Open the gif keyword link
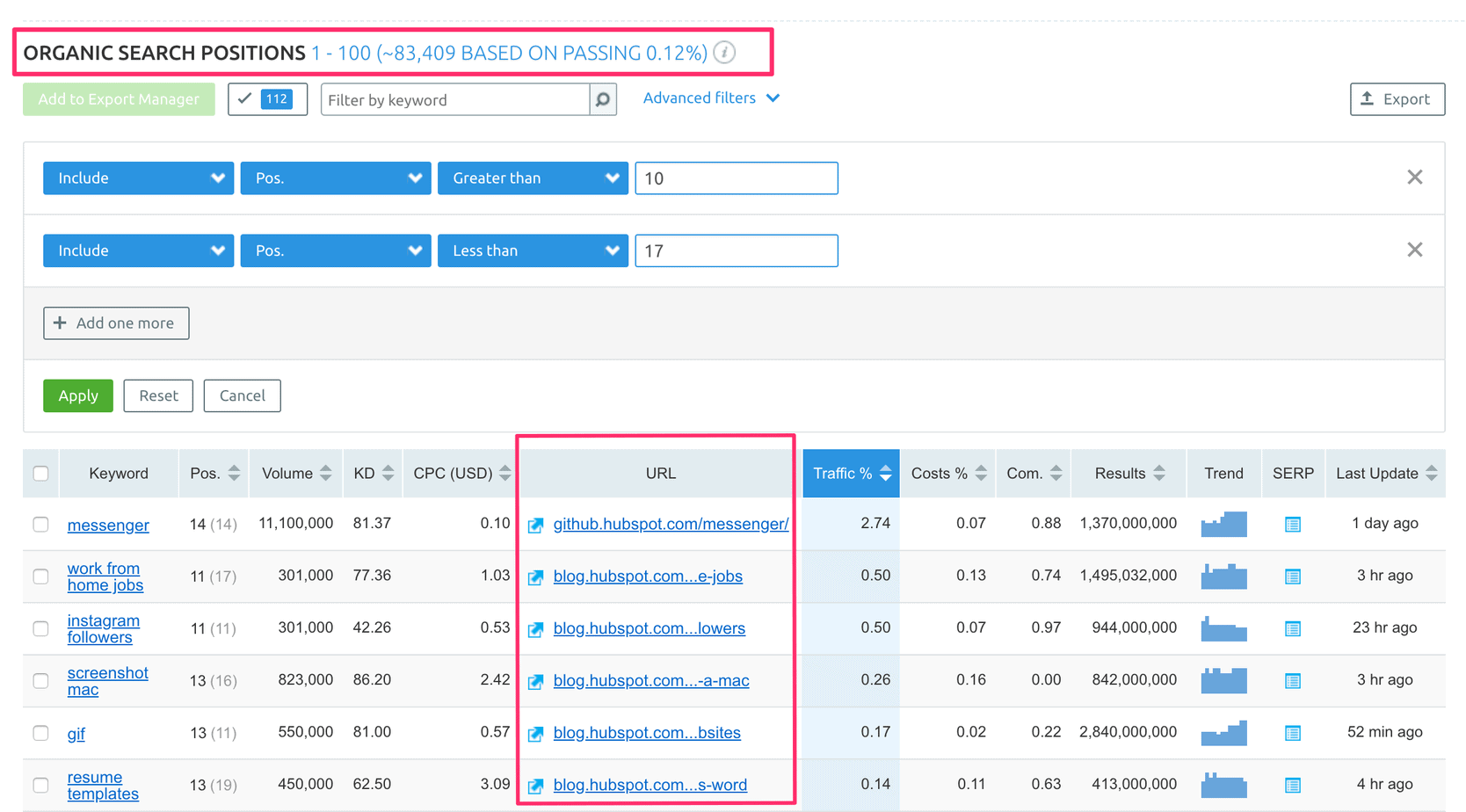Screen dimensions: 1466x812 (x=76, y=734)
